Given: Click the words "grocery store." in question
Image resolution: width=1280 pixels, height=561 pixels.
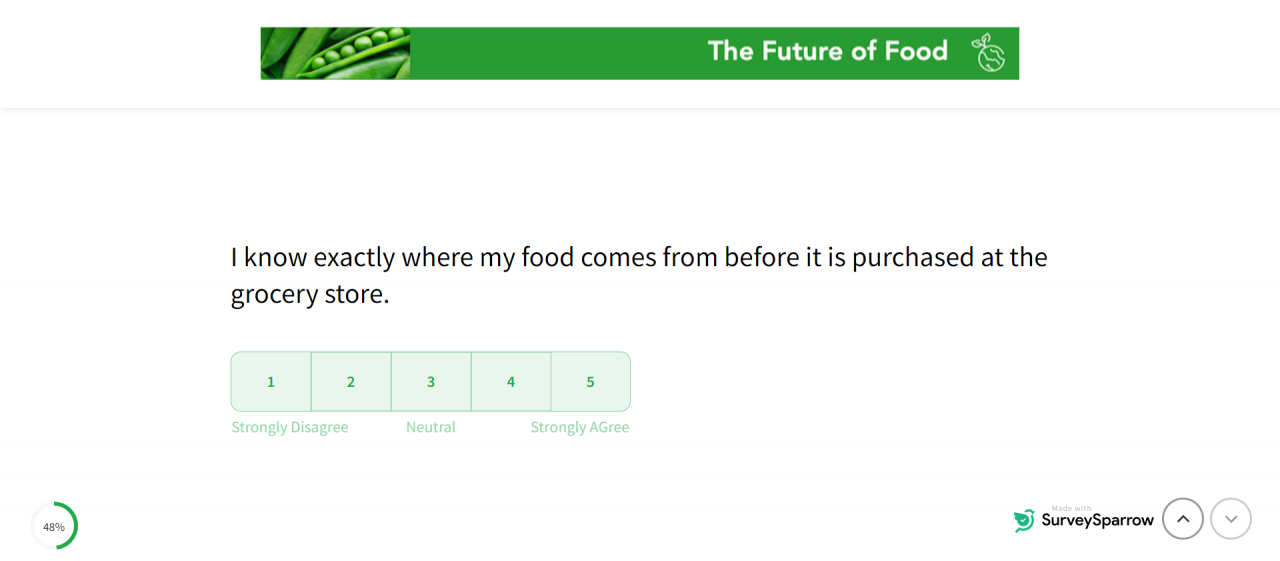Looking at the screenshot, I should [x=310, y=295].
